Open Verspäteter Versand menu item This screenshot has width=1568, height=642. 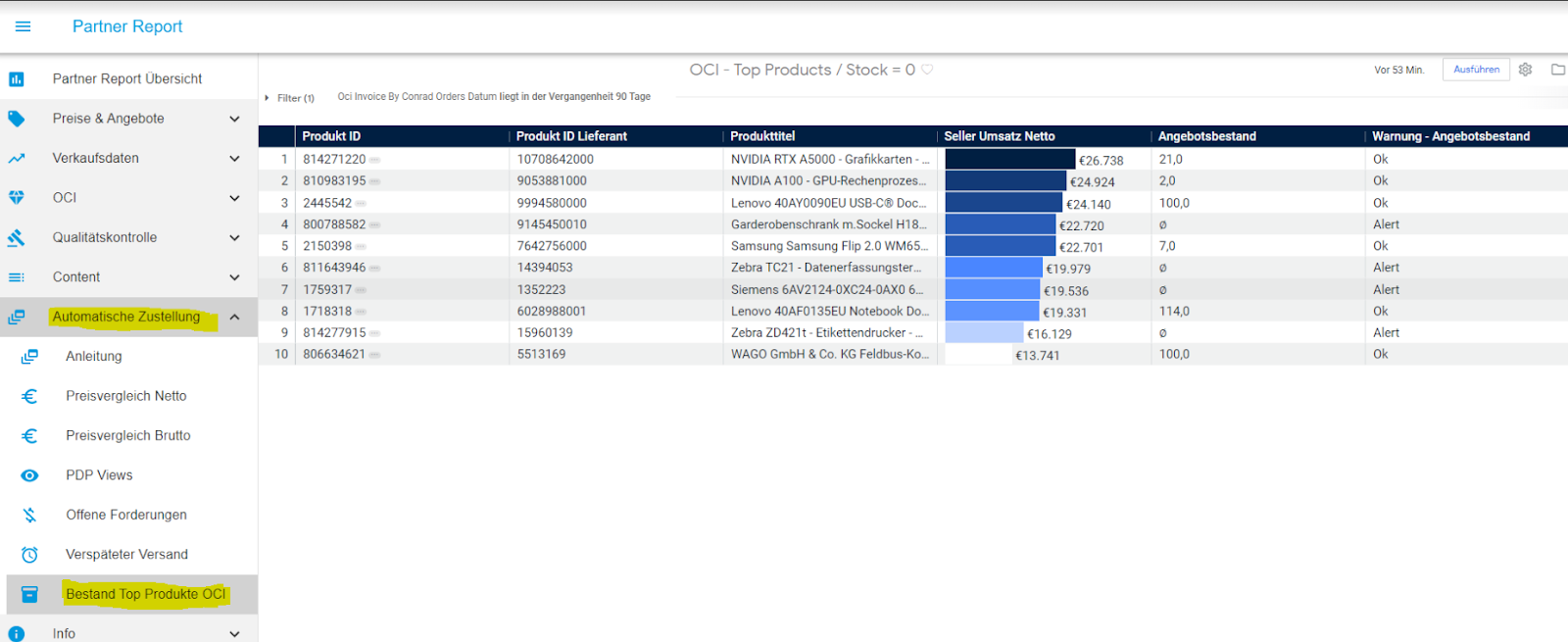pyautogui.click(x=128, y=555)
